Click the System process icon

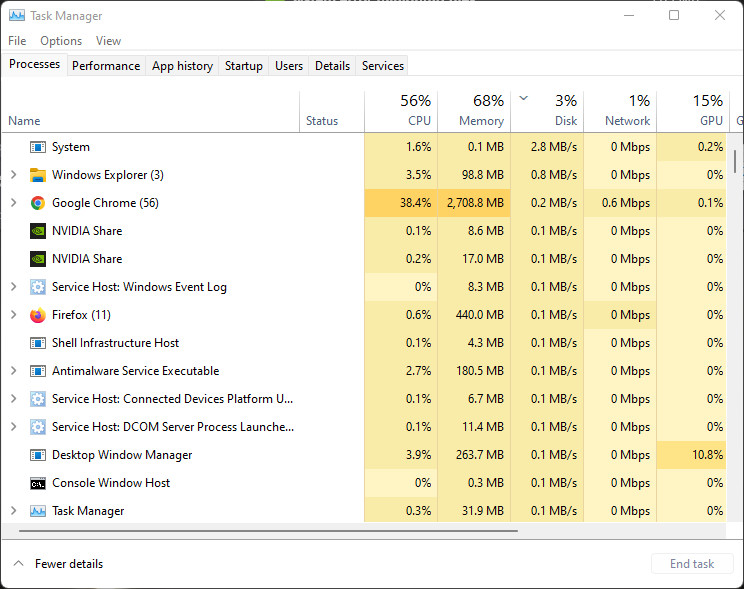(x=38, y=147)
